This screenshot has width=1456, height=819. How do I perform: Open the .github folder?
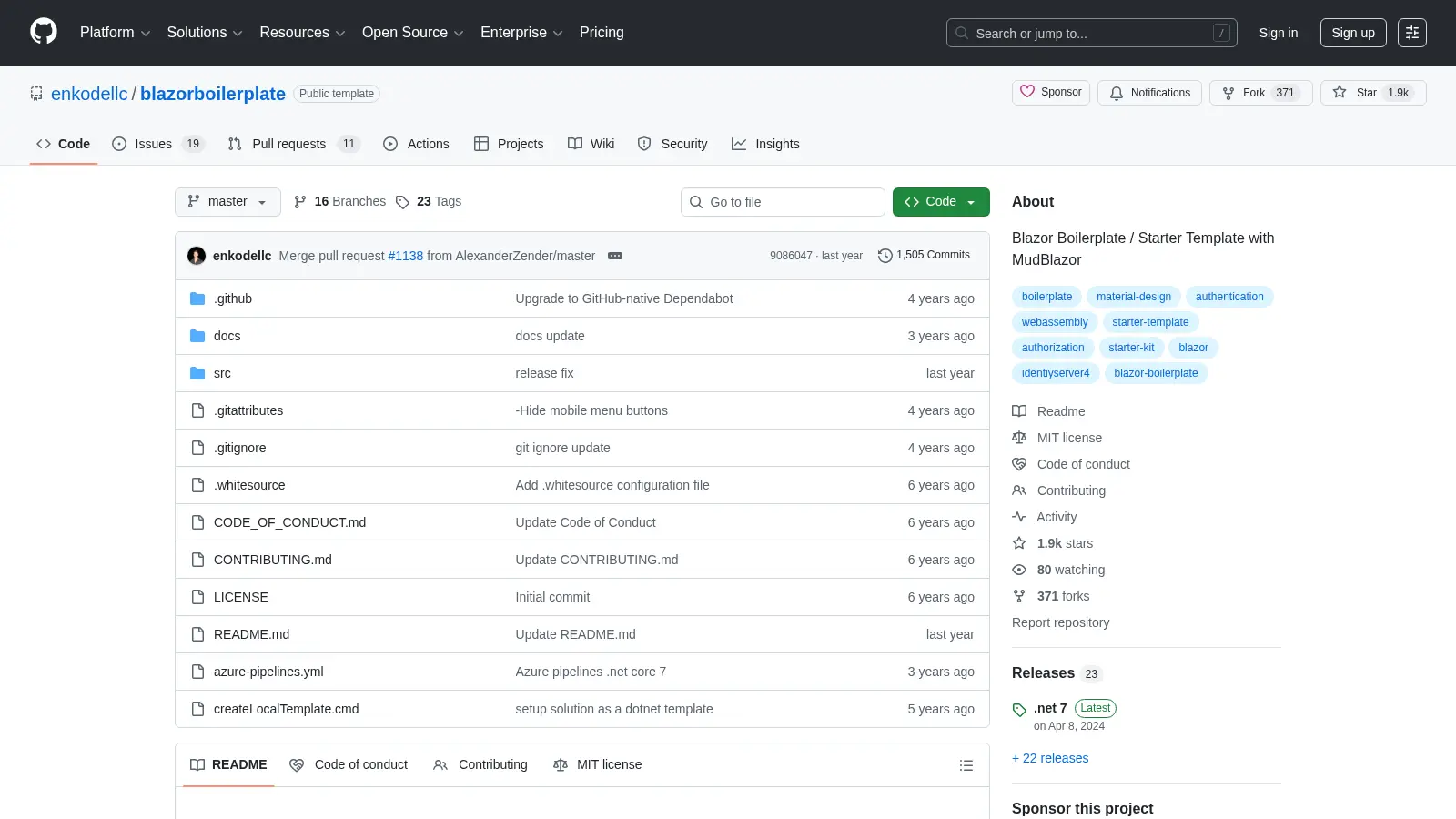233,298
